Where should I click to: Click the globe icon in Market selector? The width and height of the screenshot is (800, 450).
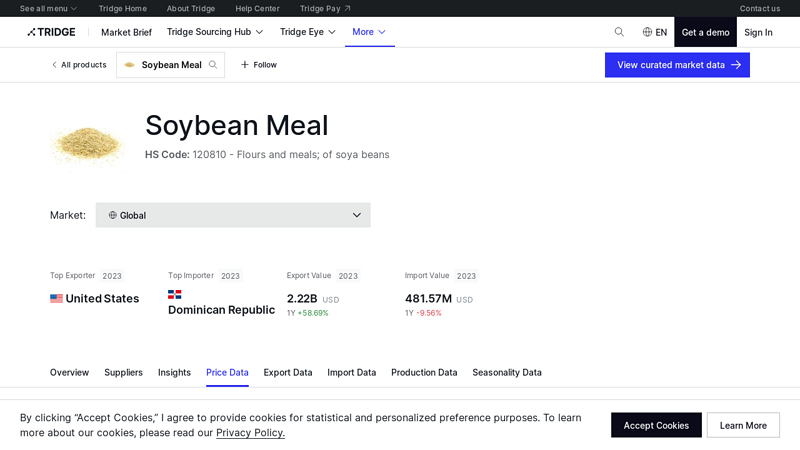click(113, 215)
